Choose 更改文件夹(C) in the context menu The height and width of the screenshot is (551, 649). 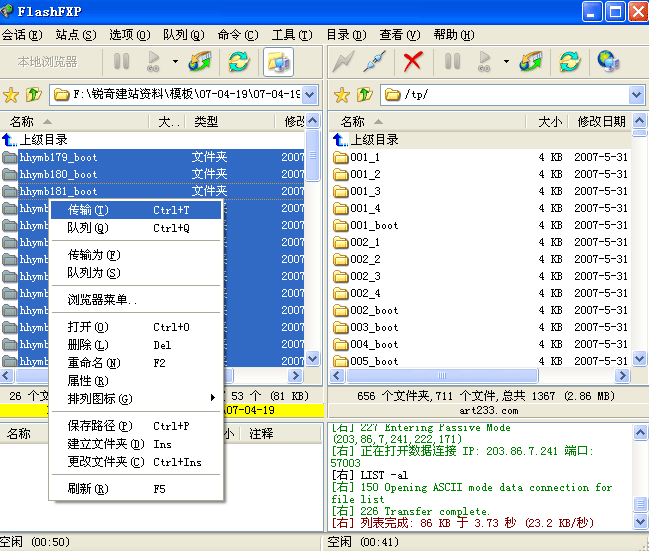point(136,462)
